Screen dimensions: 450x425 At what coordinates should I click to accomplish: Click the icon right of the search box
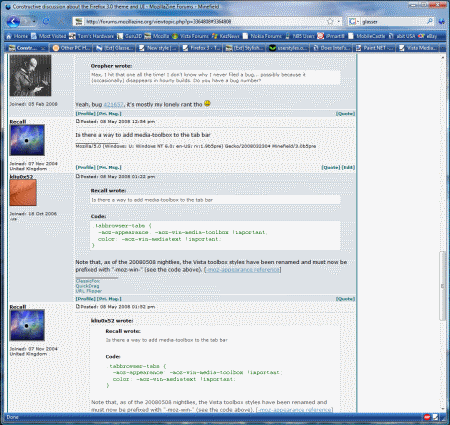tap(442, 22)
